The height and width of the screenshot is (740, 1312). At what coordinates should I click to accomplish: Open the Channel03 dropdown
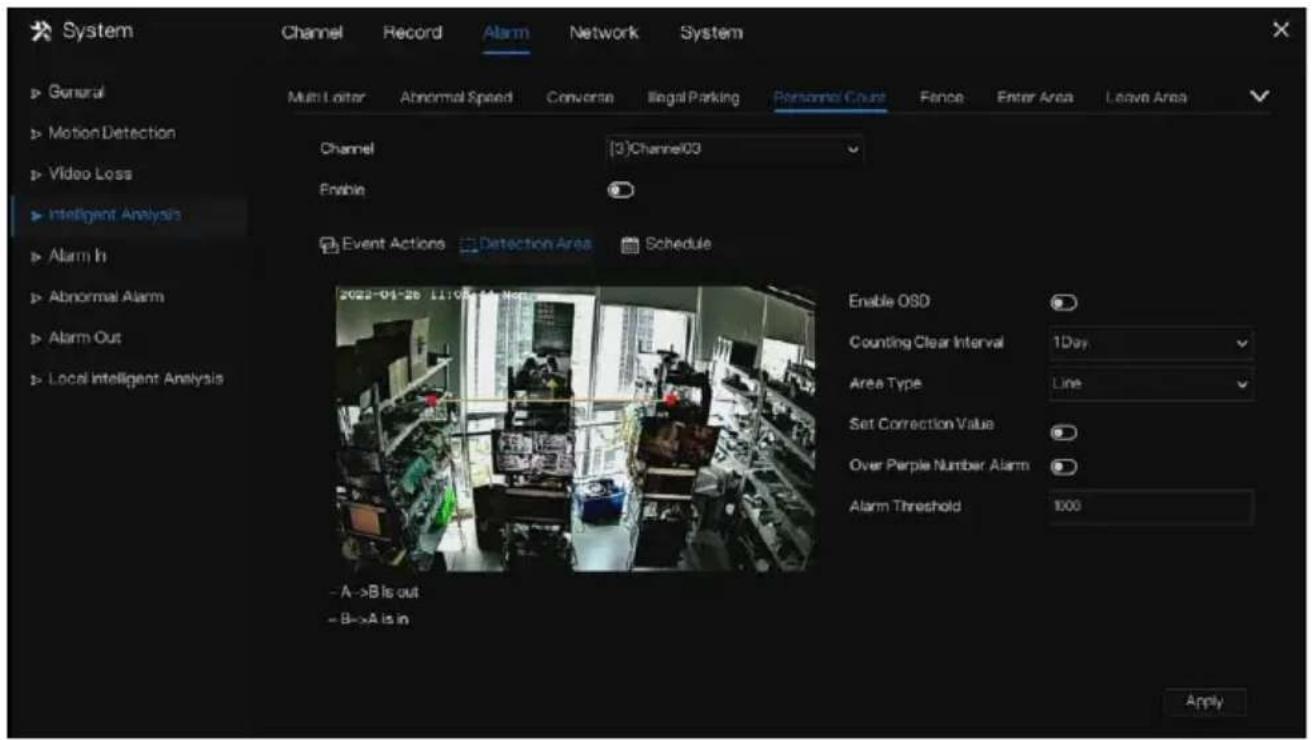tap(733, 149)
